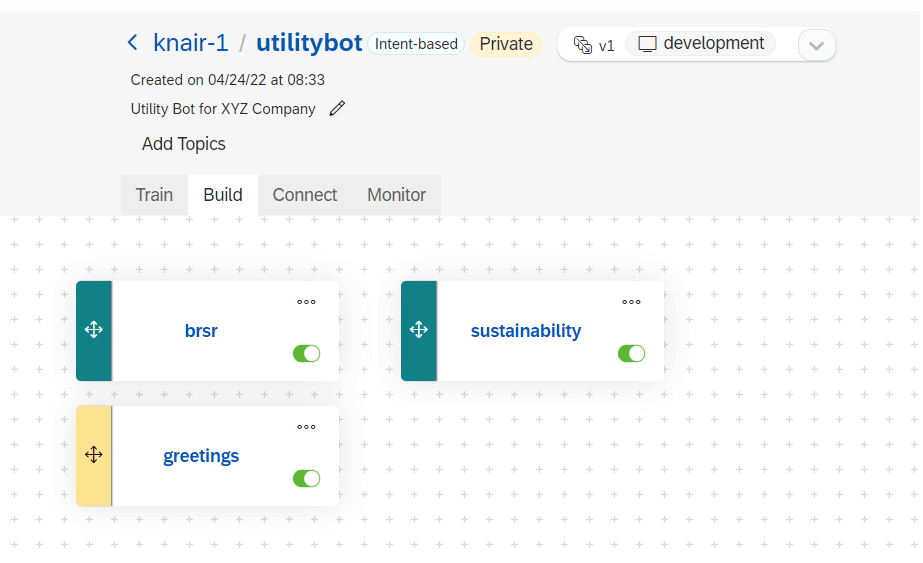Disable the sustainability skill switch

point(632,353)
